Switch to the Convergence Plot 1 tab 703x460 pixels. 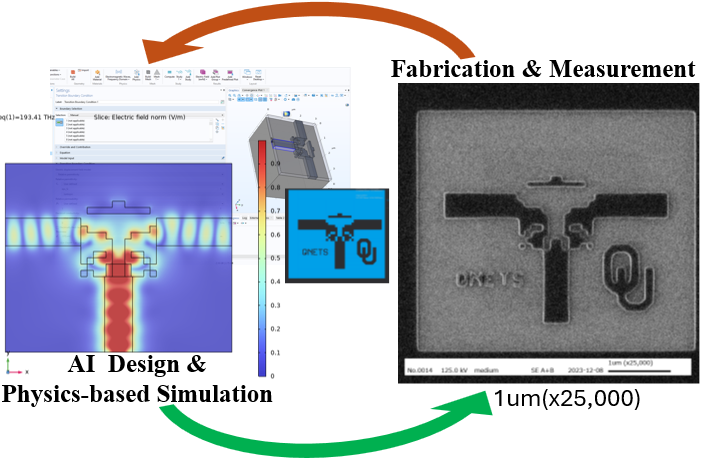pos(253,91)
